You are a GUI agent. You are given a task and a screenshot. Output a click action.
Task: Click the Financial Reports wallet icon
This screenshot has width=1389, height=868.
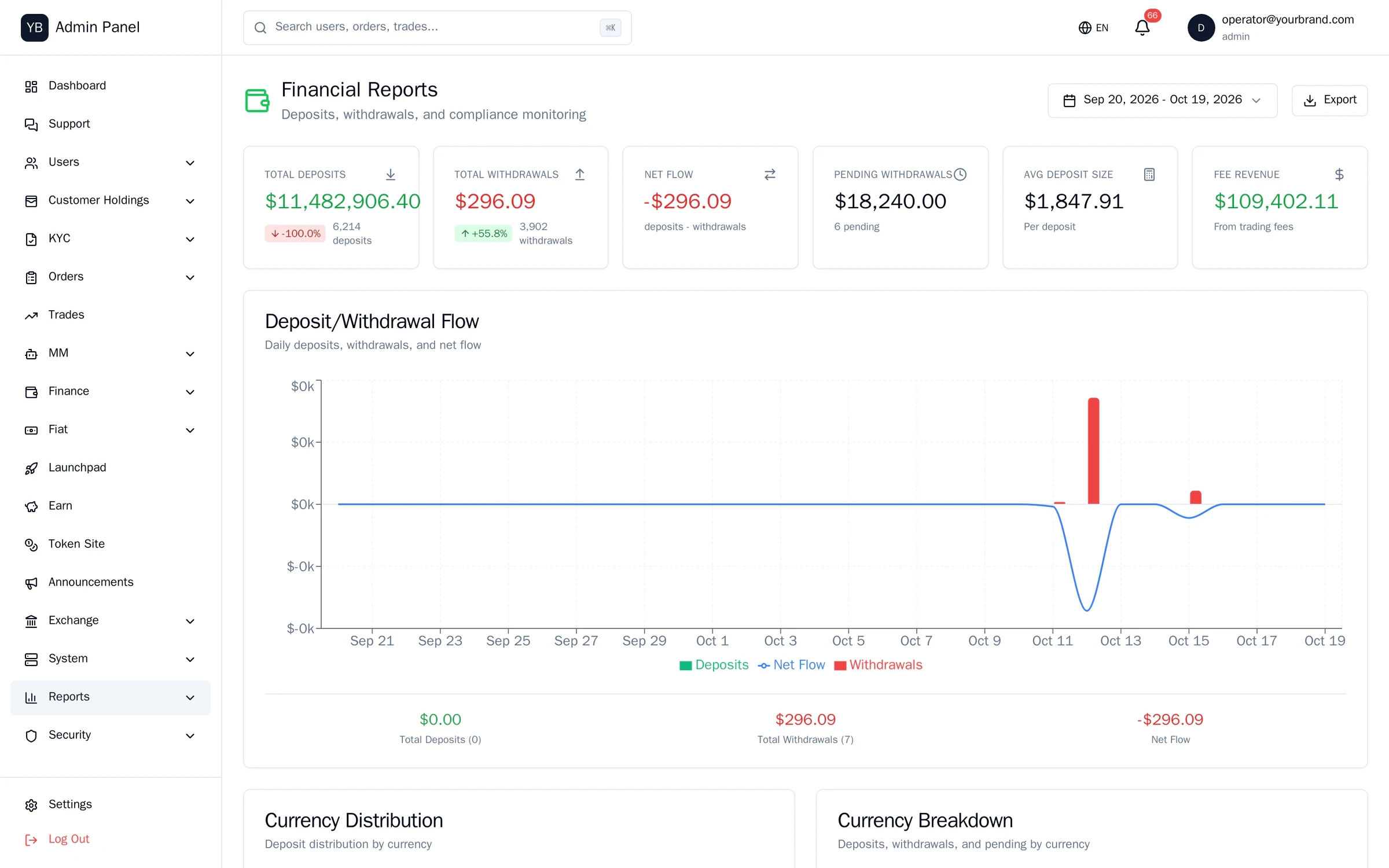pyautogui.click(x=257, y=101)
